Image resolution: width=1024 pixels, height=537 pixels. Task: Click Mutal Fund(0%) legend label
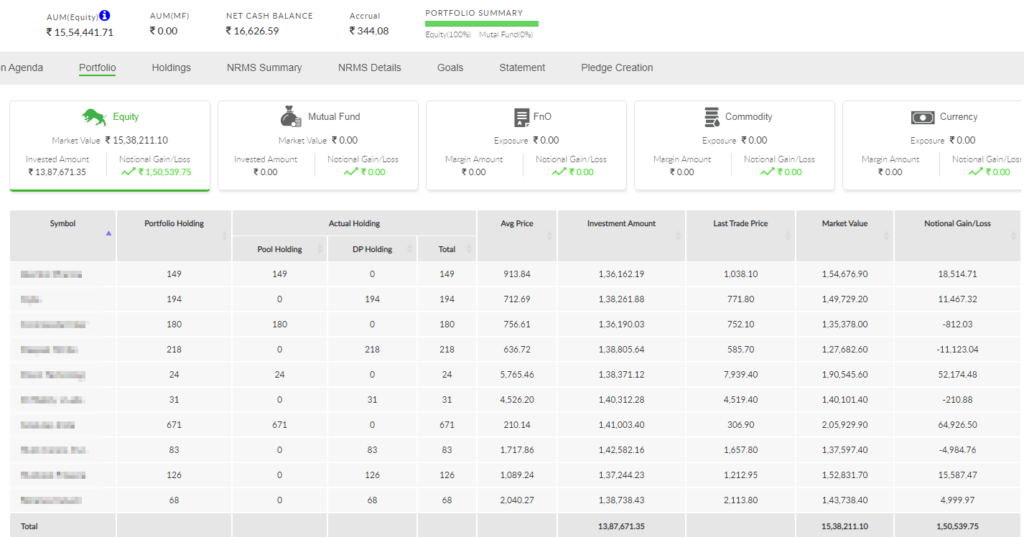click(x=506, y=35)
